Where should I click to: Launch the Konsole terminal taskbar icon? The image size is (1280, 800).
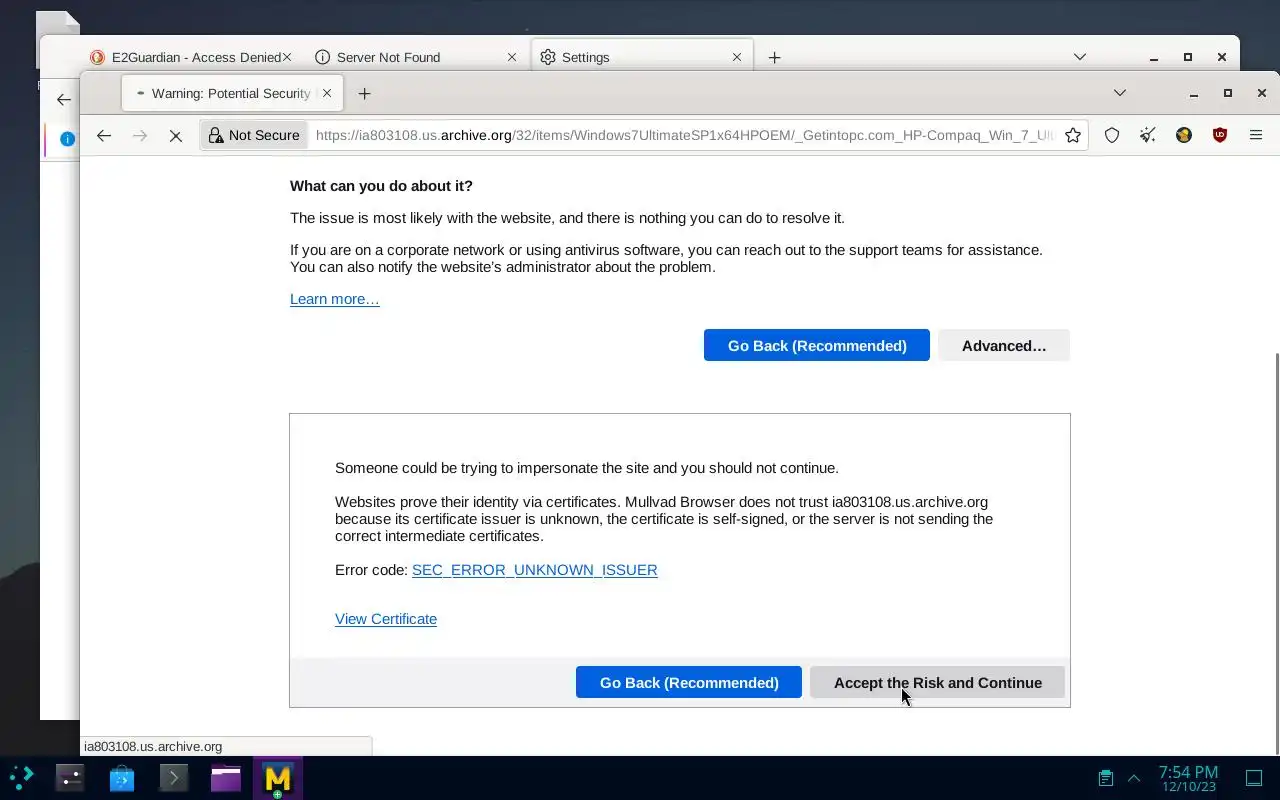click(x=174, y=777)
